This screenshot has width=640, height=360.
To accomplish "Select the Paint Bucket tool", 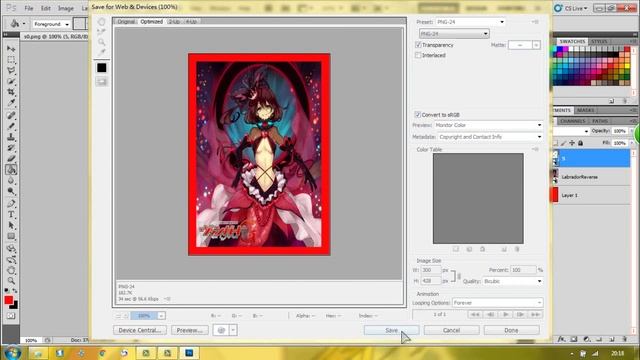I will (11, 169).
